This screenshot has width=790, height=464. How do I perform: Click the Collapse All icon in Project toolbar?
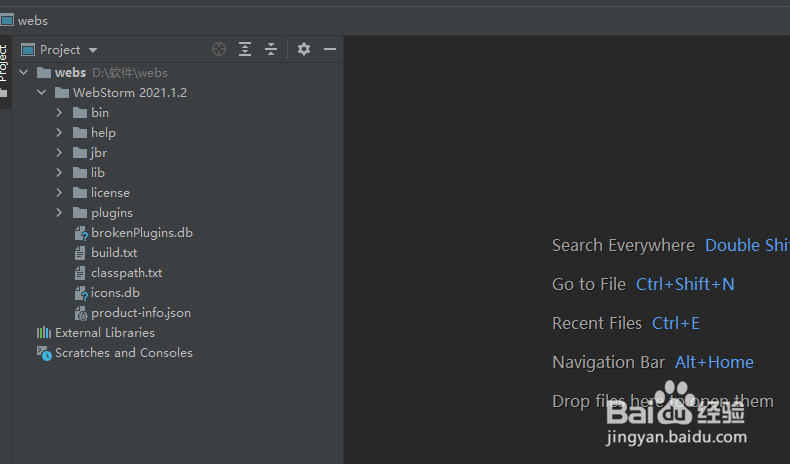pyautogui.click(x=271, y=49)
